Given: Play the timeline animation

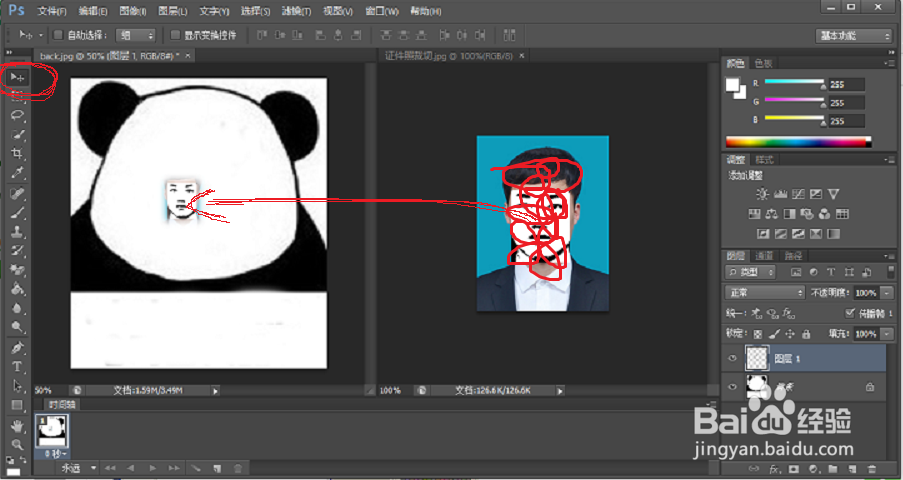Looking at the screenshot, I should coord(152,468).
